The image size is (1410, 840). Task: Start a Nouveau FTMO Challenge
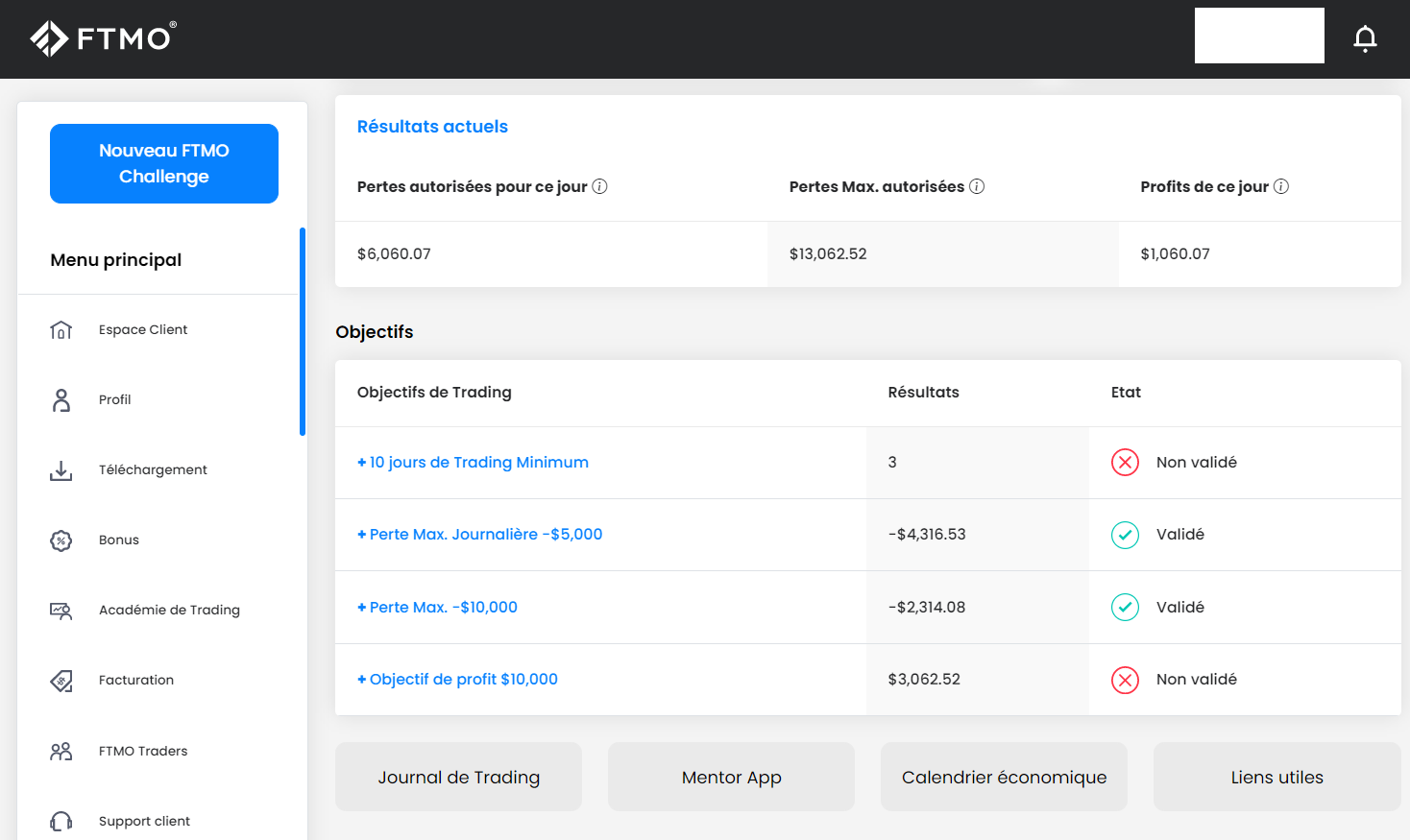(x=164, y=163)
